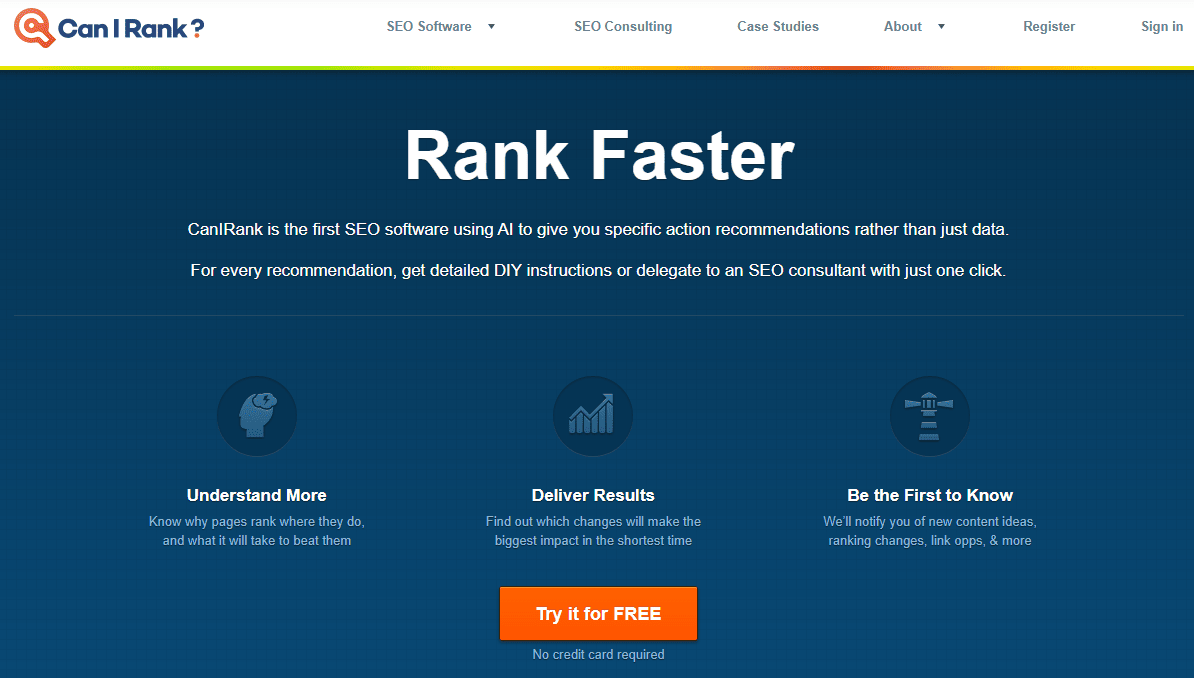The height and width of the screenshot is (678, 1194).
Task: Click text starting 'For every recommendation, get detailed DIY'
Action: coord(598,270)
